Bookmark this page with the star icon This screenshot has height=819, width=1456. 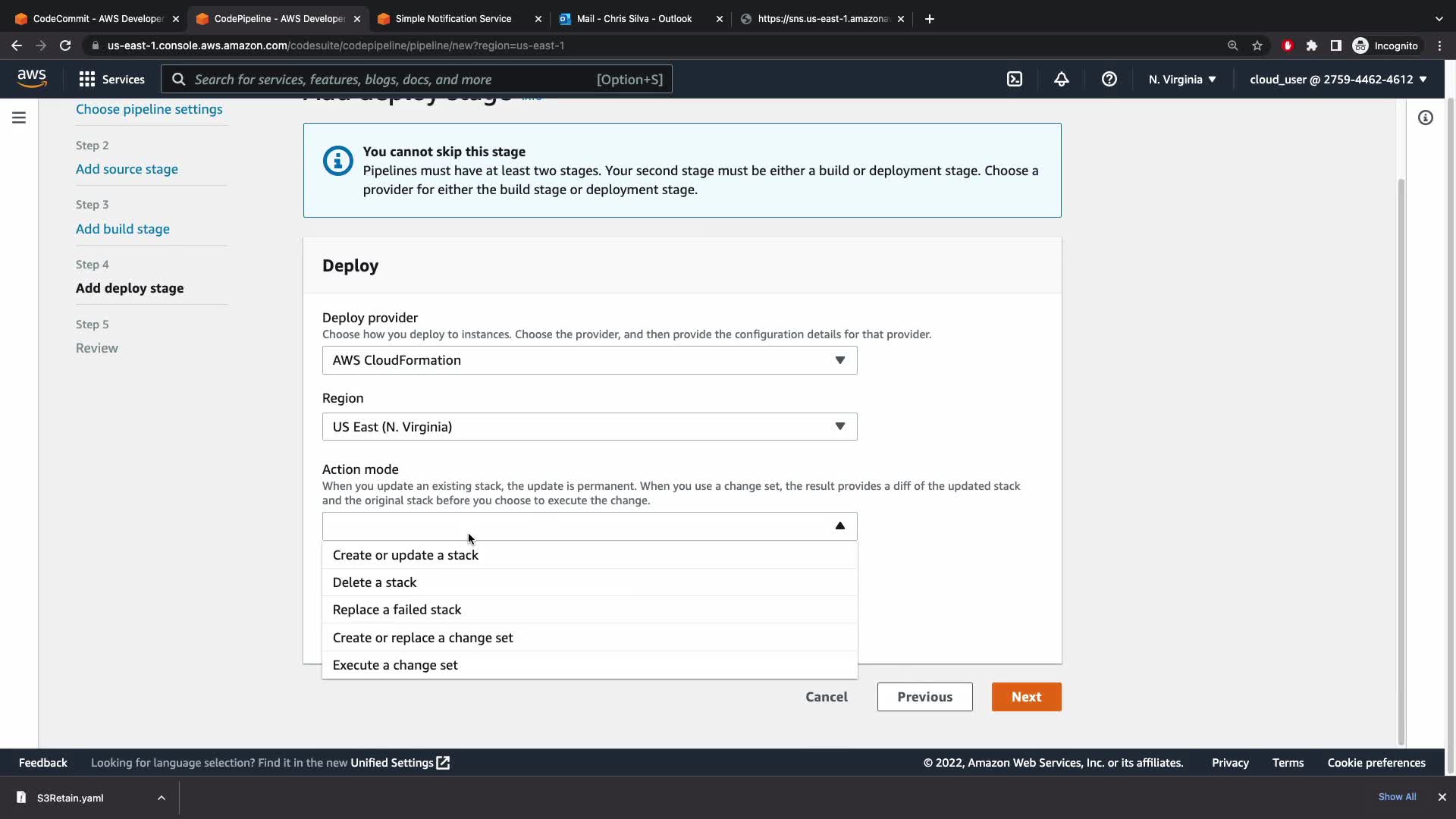[1257, 45]
